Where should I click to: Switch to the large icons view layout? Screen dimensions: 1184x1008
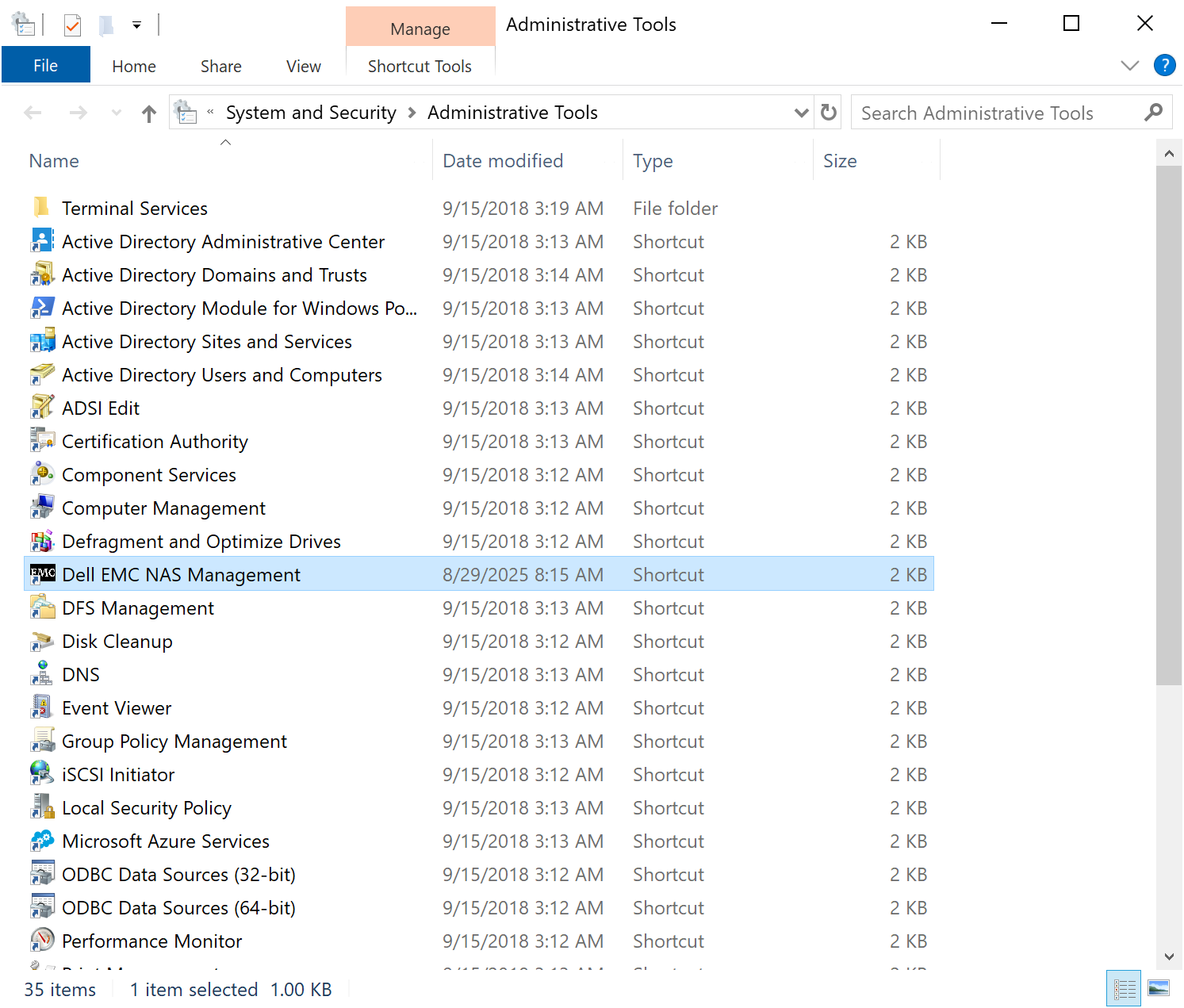tap(1159, 989)
